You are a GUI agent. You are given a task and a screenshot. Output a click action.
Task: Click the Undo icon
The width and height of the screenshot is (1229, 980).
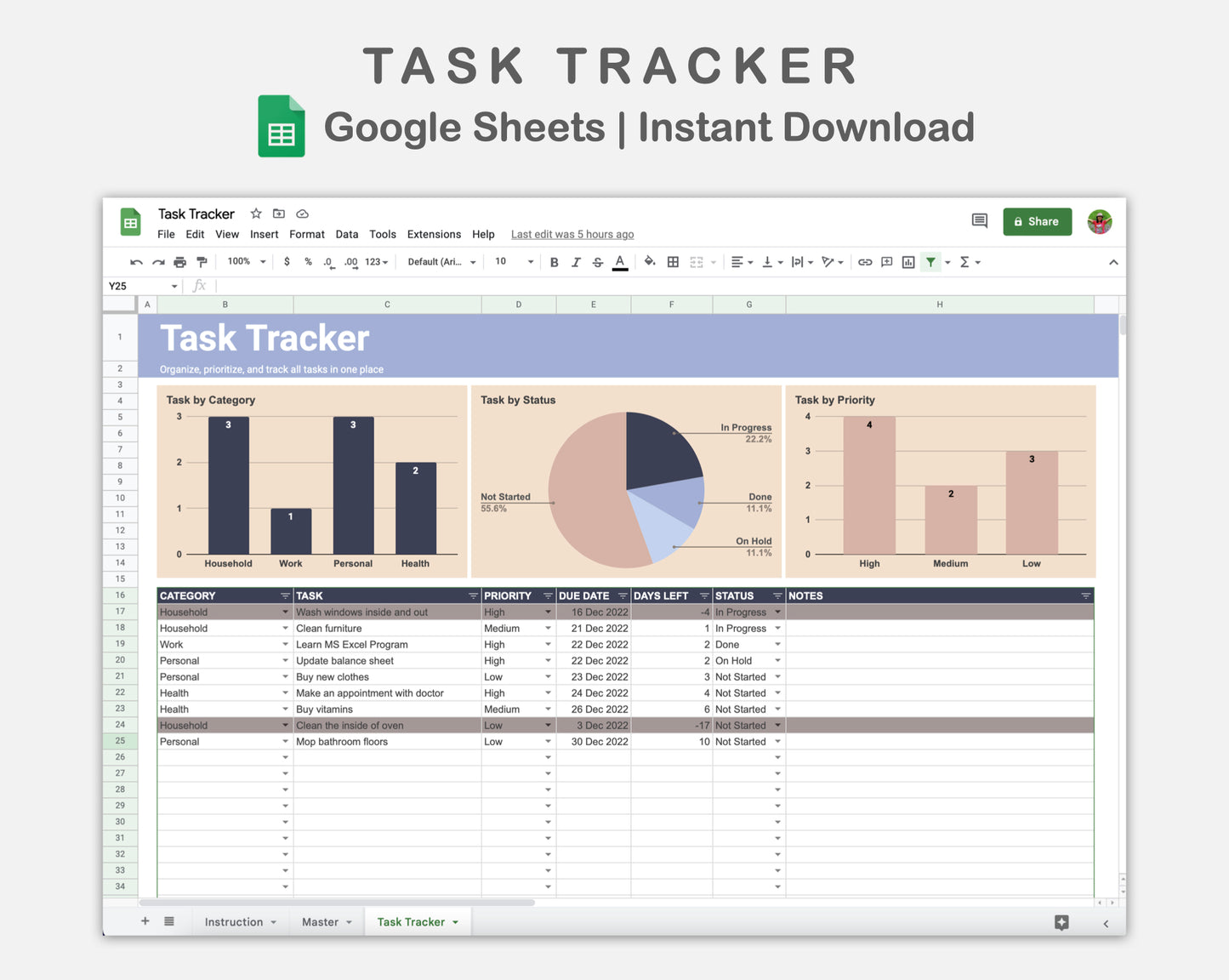point(137,262)
